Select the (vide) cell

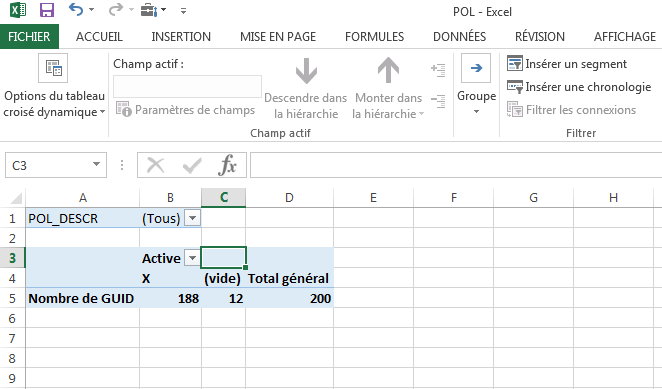pyautogui.click(x=223, y=278)
